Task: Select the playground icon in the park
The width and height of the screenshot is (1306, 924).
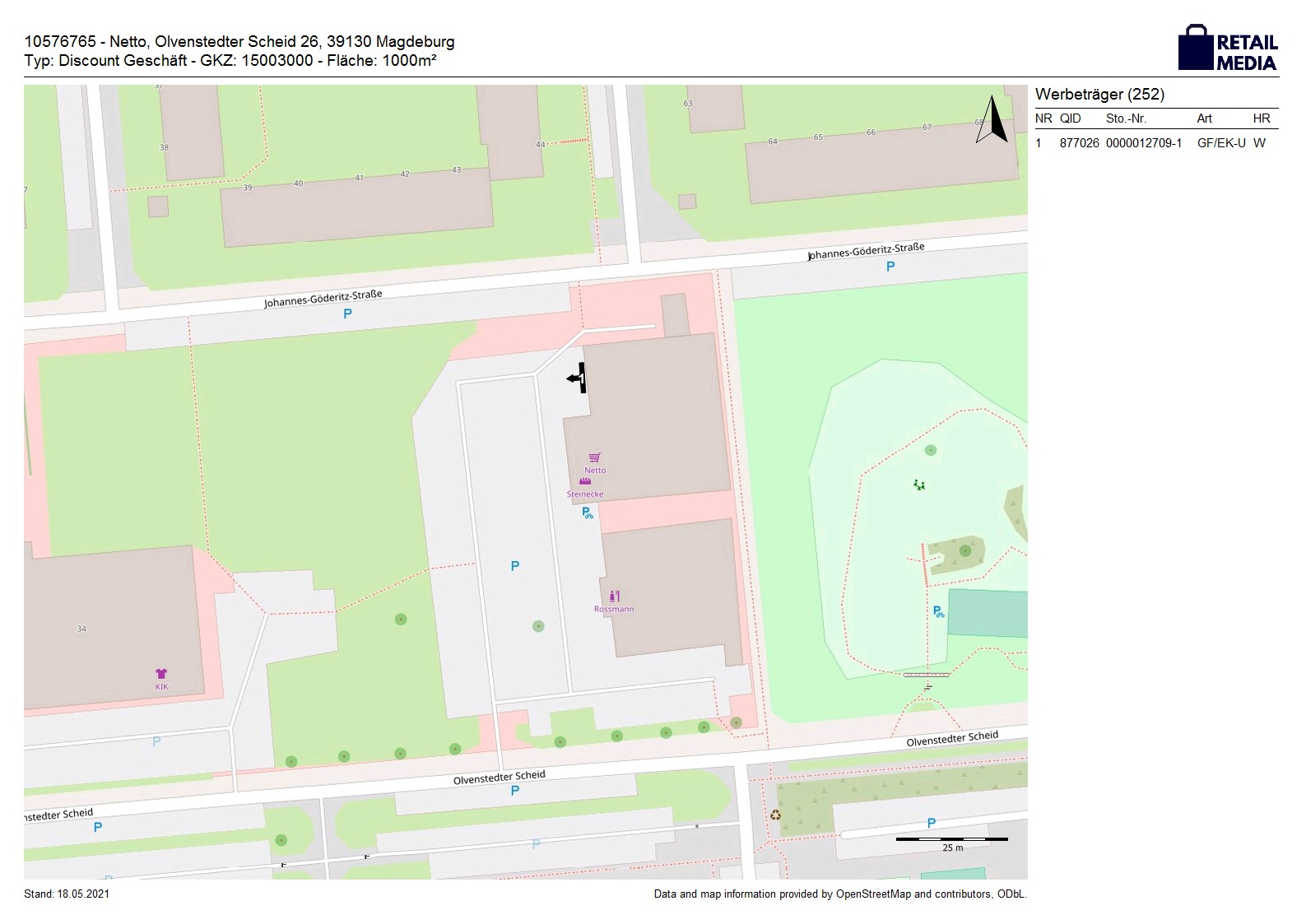Action: point(919,485)
